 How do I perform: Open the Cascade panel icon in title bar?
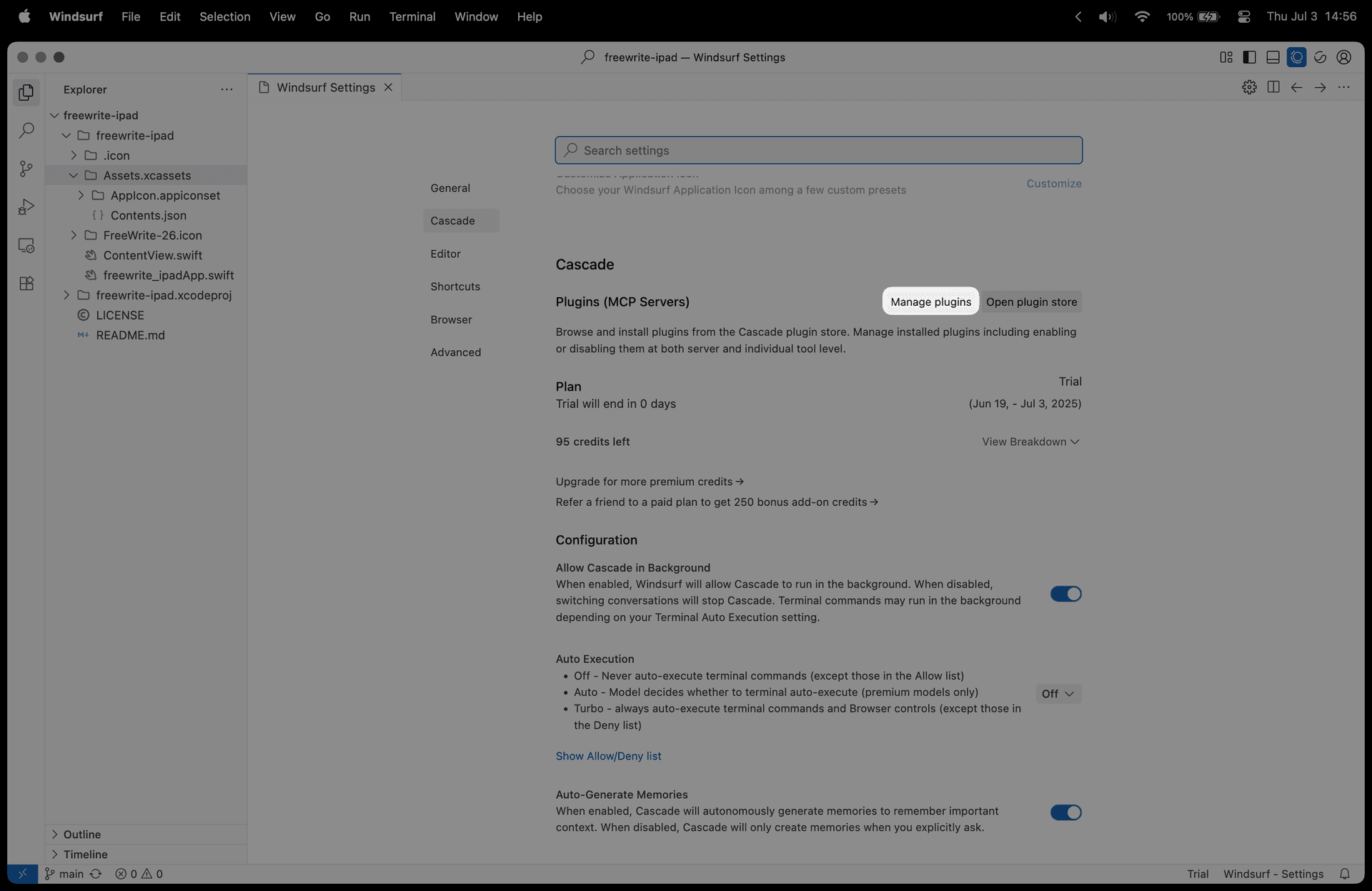coord(1296,57)
